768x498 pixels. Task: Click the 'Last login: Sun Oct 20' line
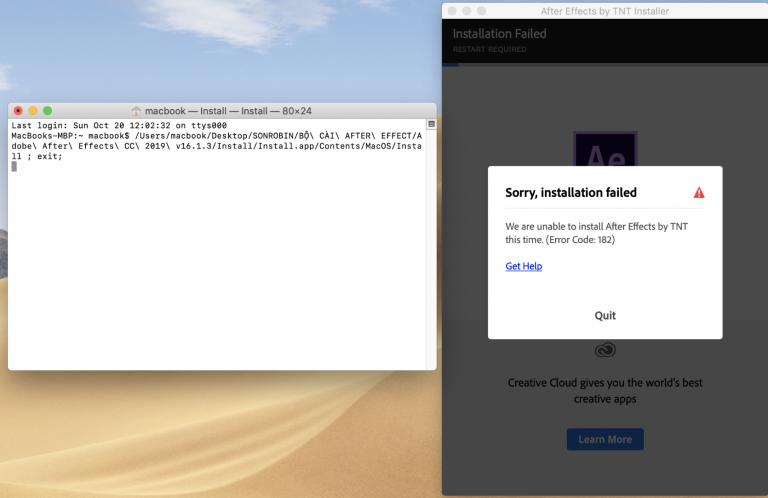pos(119,125)
